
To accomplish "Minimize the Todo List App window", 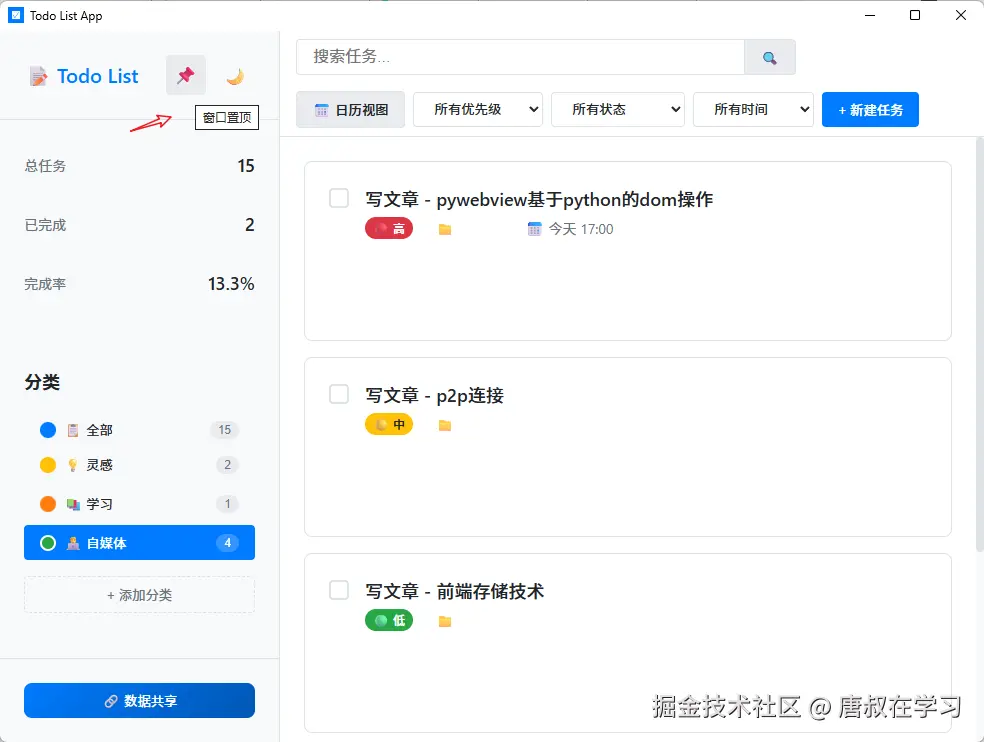I will [x=870, y=15].
